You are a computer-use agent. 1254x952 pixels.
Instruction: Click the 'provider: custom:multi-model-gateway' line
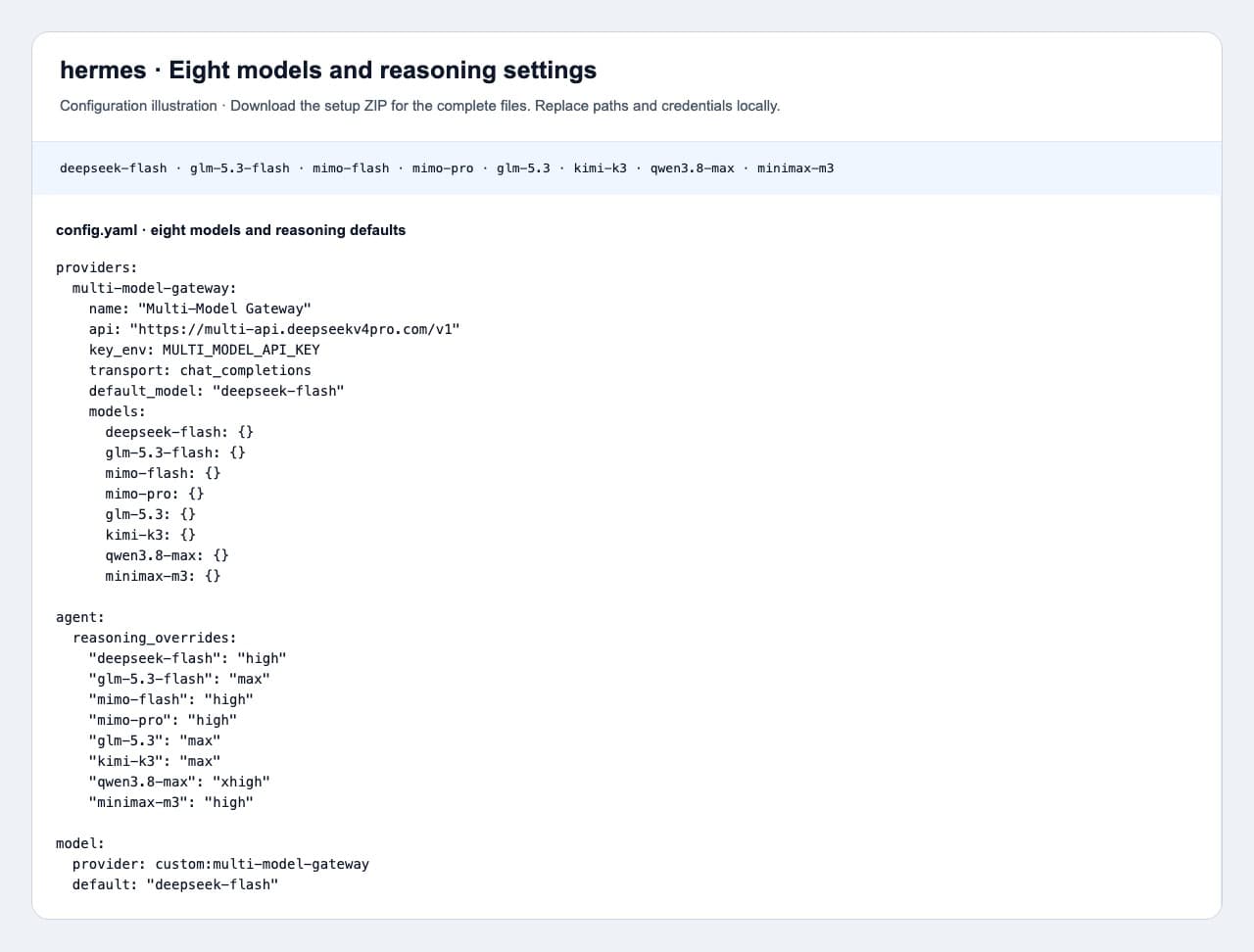coord(220,864)
